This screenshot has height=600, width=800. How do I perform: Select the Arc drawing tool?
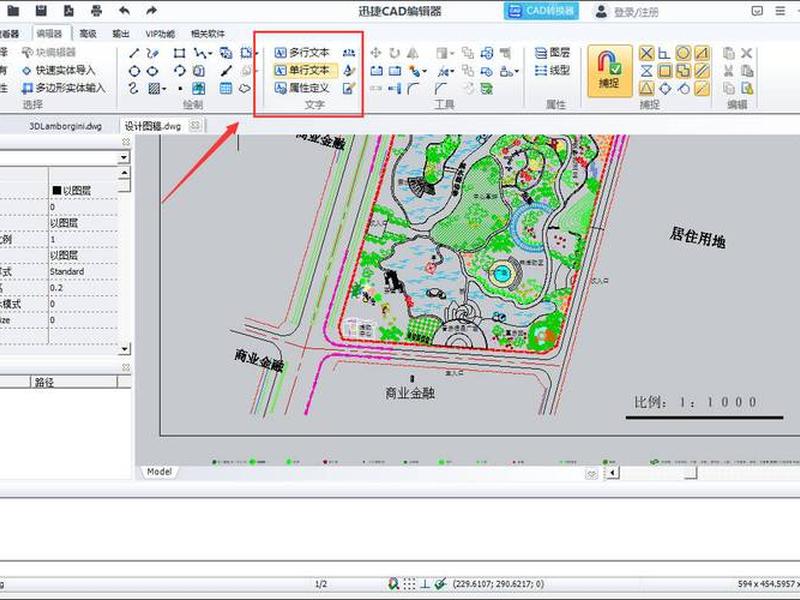(179, 71)
